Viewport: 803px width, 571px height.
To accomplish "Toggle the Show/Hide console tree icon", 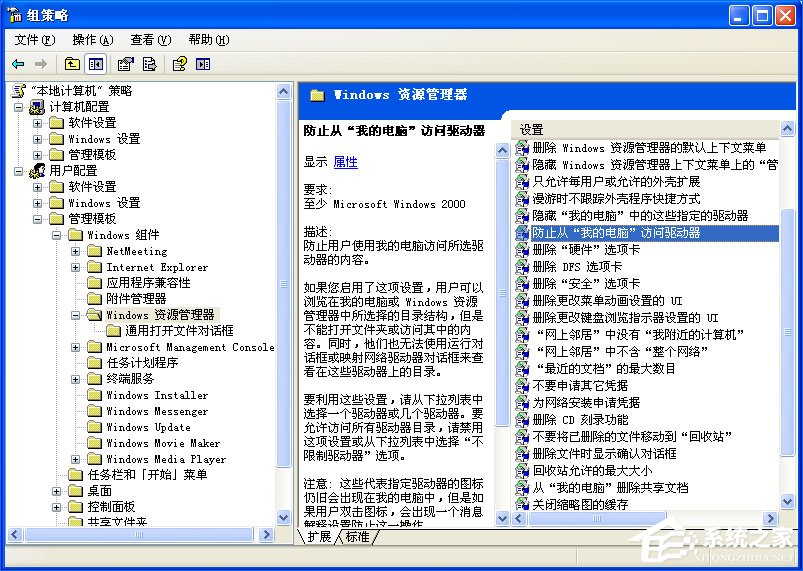I will pos(96,64).
